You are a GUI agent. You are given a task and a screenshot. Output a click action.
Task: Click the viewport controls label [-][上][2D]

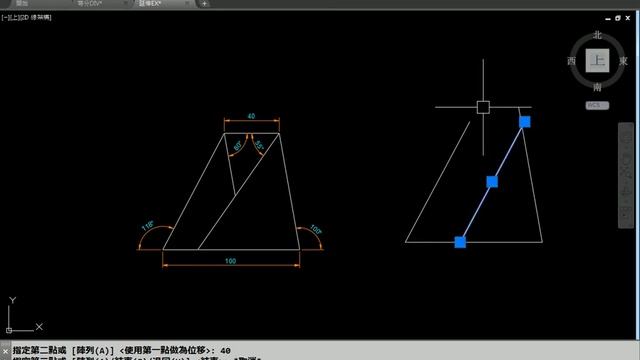point(27,18)
